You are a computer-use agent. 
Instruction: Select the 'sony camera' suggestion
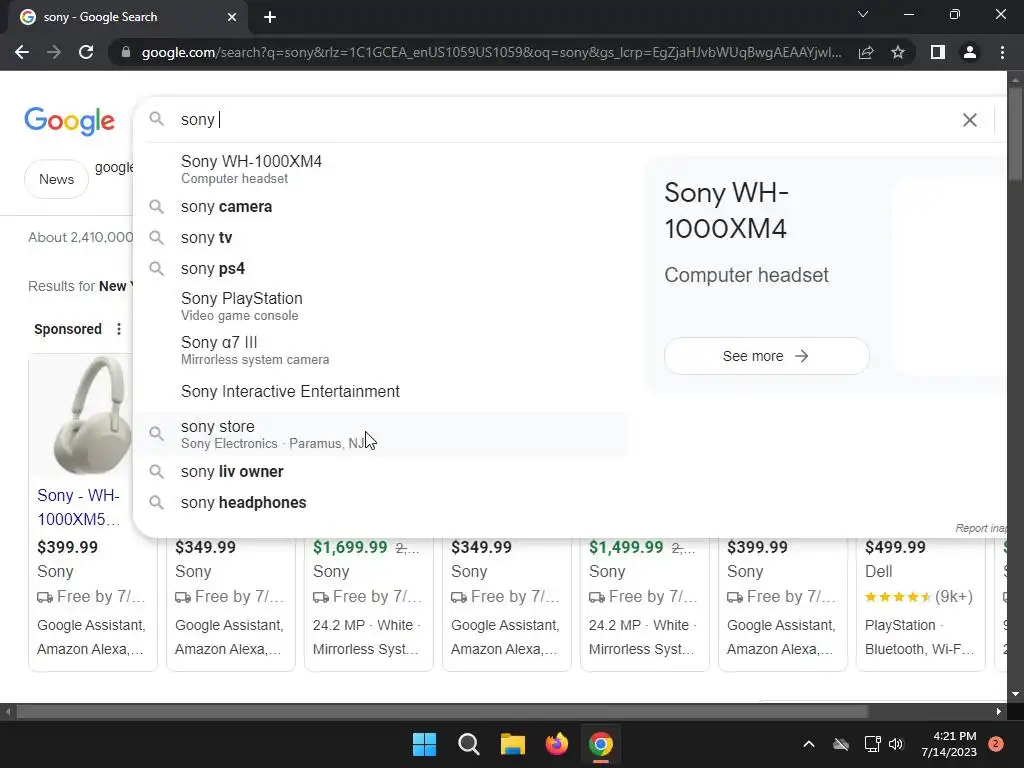382,206
